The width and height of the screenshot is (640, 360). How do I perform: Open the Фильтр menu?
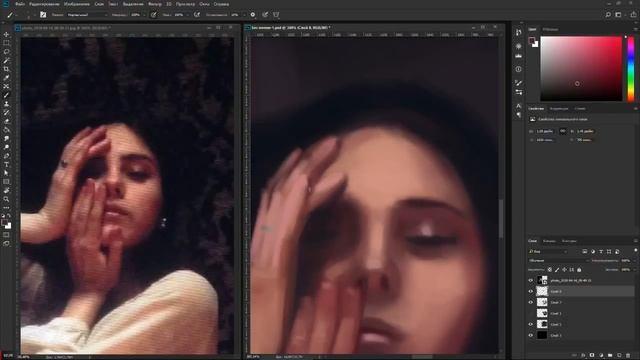(155, 4)
